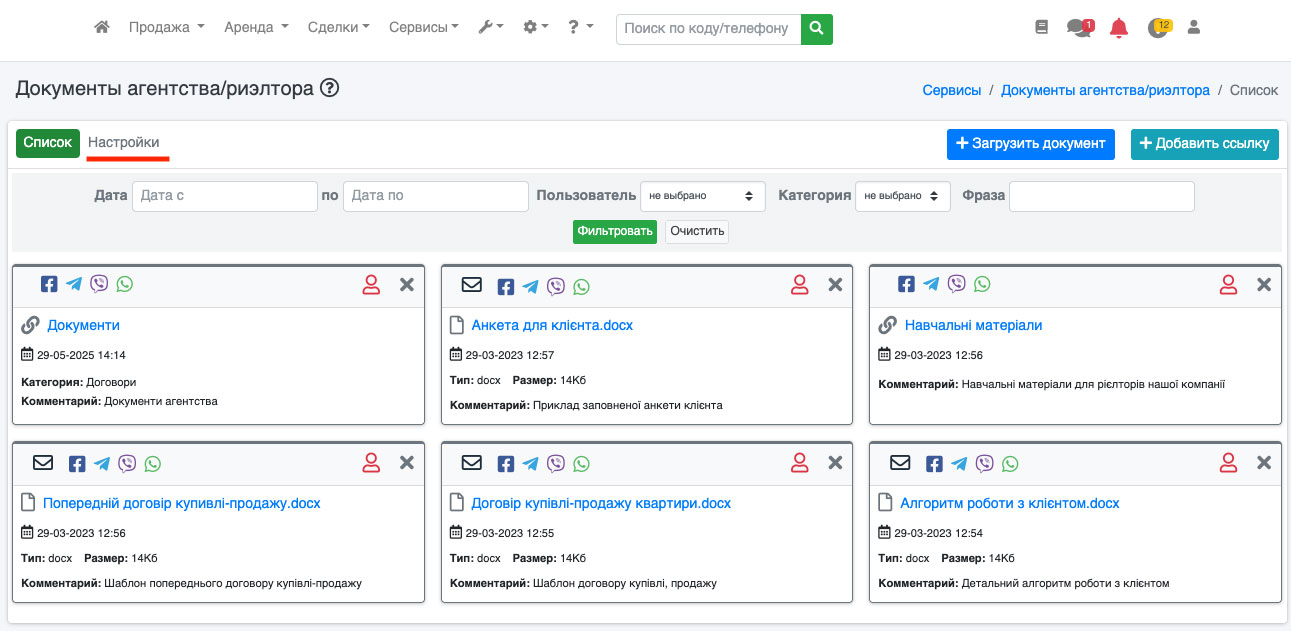1291x631 pixels.
Task: Open the 'Продажа' dropdown menu
Action: pyautogui.click(x=166, y=28)
